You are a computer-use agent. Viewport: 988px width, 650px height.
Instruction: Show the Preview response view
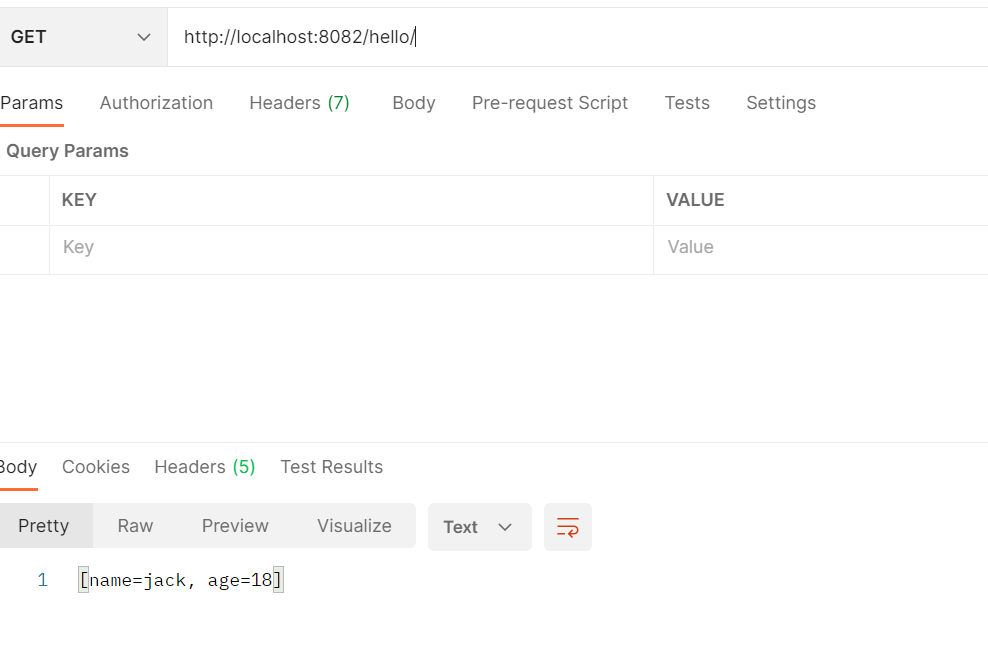(x=235, y=526)
